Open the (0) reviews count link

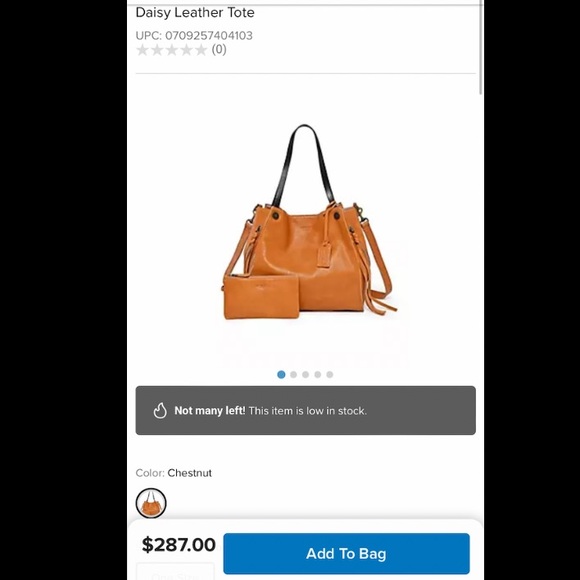coord(219,50)
